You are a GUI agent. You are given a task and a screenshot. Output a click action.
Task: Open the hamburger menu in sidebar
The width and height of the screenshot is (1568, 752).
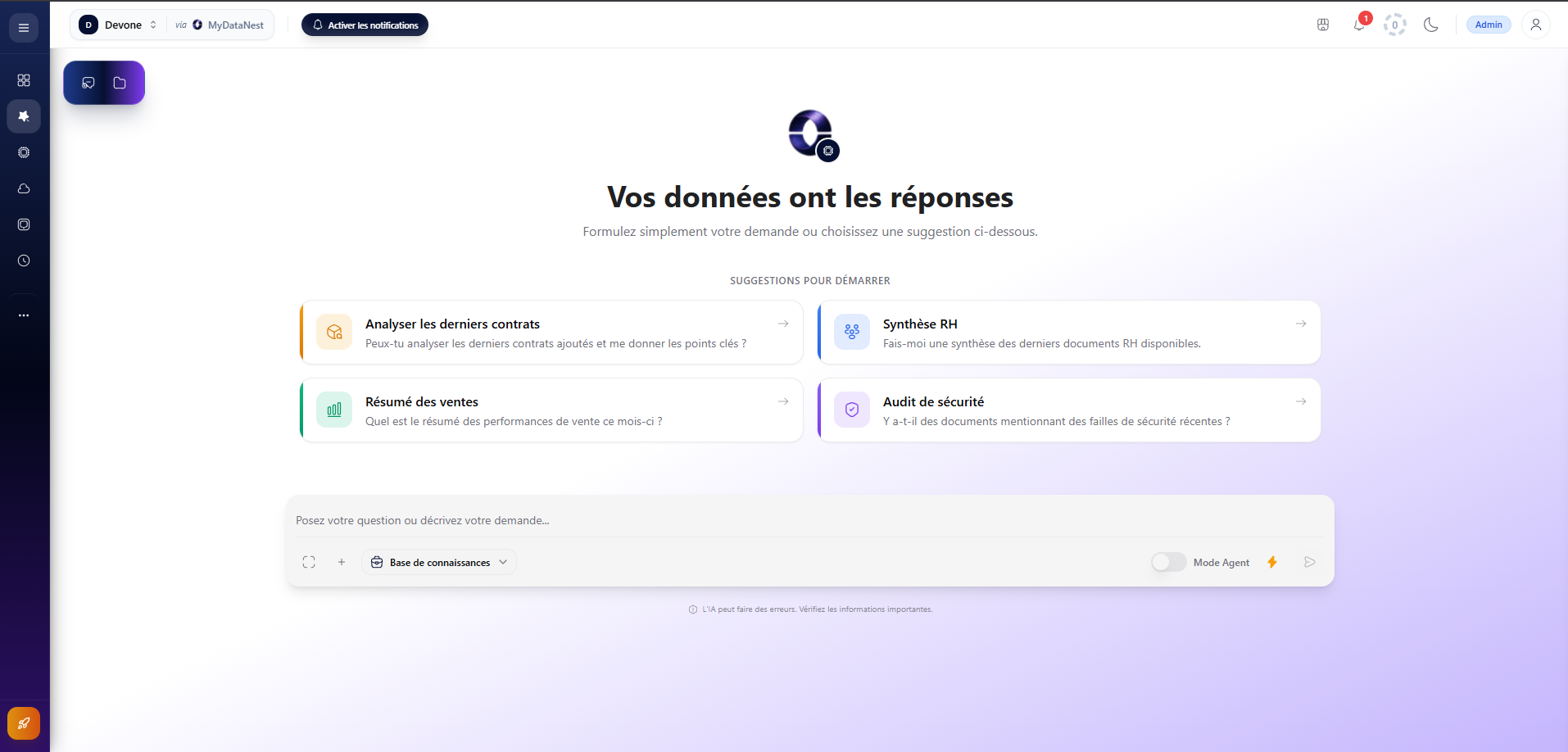point(24,28)
